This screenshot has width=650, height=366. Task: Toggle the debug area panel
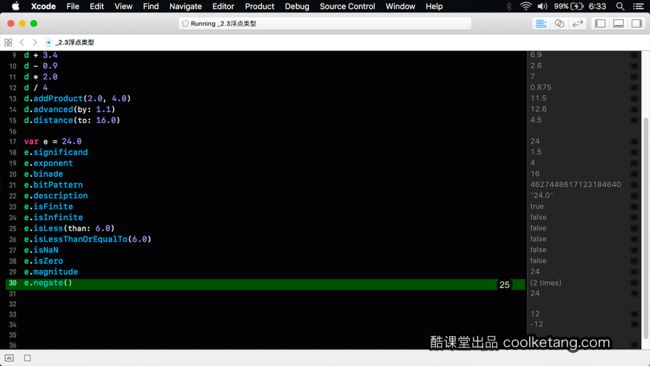pyautogui.click(x=618, y=24)
